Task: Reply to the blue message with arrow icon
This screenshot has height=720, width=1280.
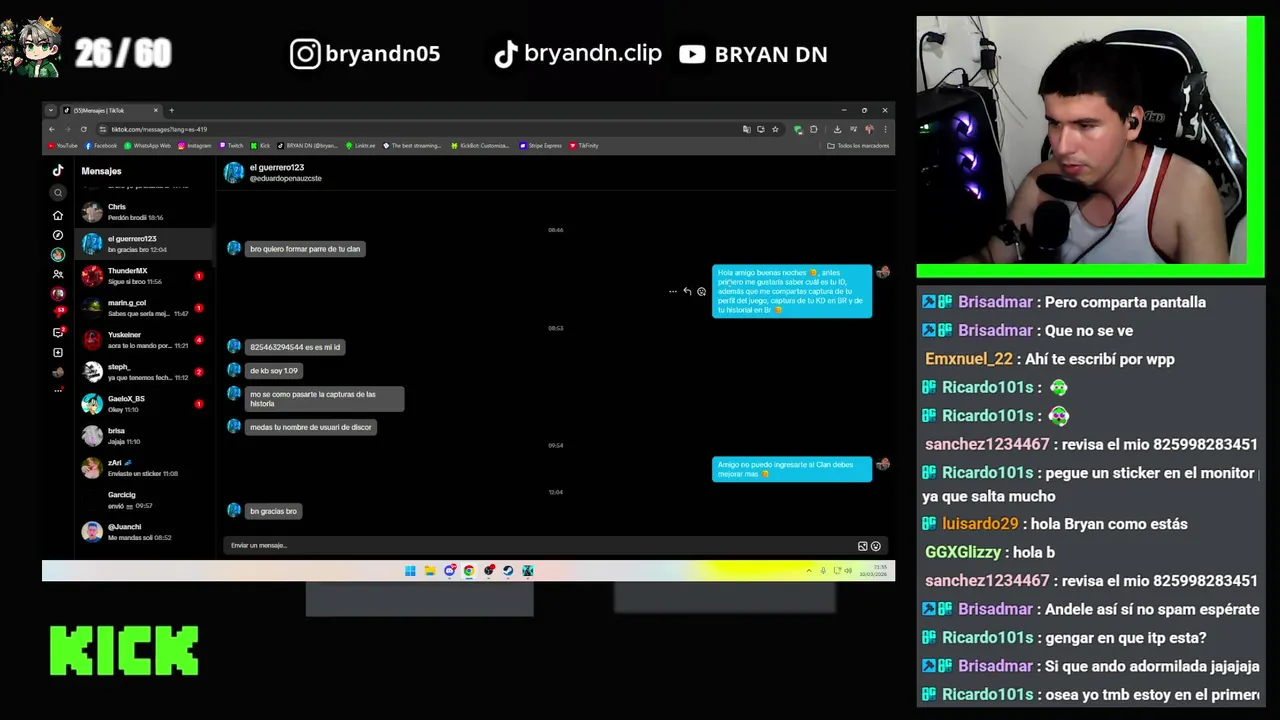Action: [687, 291]
